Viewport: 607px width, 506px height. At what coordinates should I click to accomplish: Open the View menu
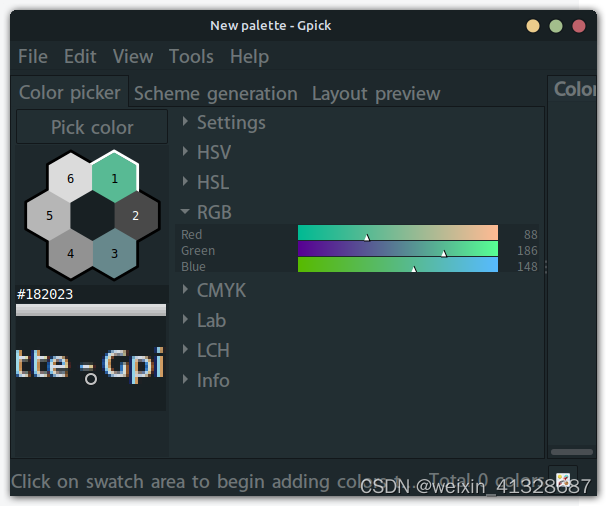(x=133, y=57)
